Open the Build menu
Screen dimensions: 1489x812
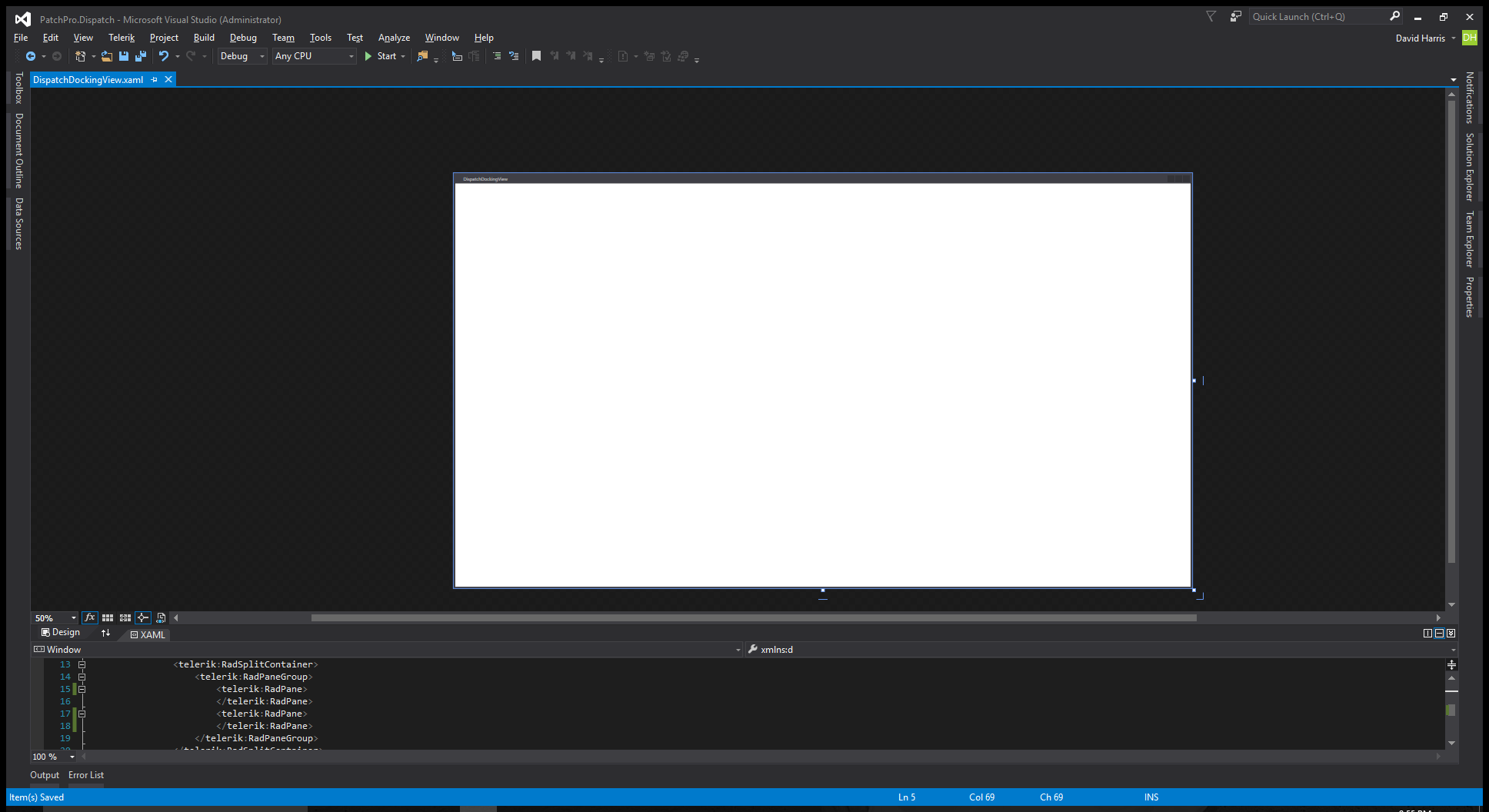(x=204, y=38)
